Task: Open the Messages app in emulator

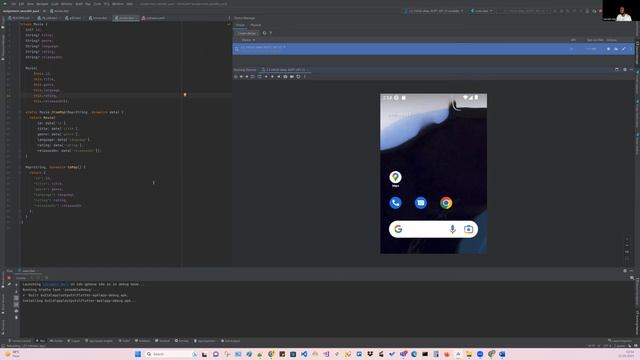Action: pos(421,203)
